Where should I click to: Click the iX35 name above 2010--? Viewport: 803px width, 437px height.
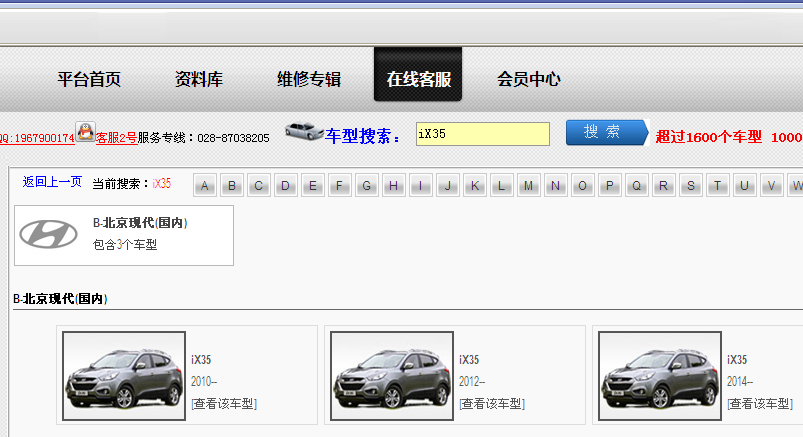point(201,360)
